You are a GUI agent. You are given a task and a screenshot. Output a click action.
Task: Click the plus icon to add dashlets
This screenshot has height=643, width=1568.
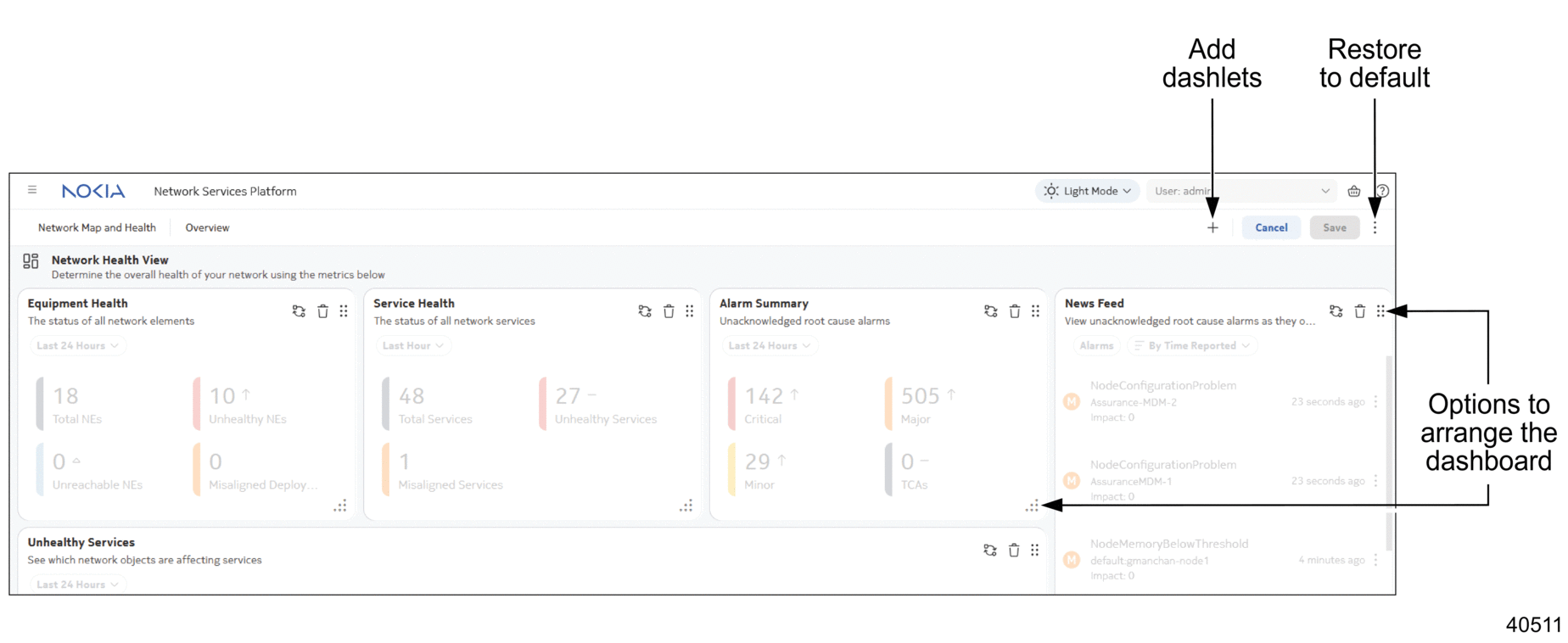tap(1212, 227)
